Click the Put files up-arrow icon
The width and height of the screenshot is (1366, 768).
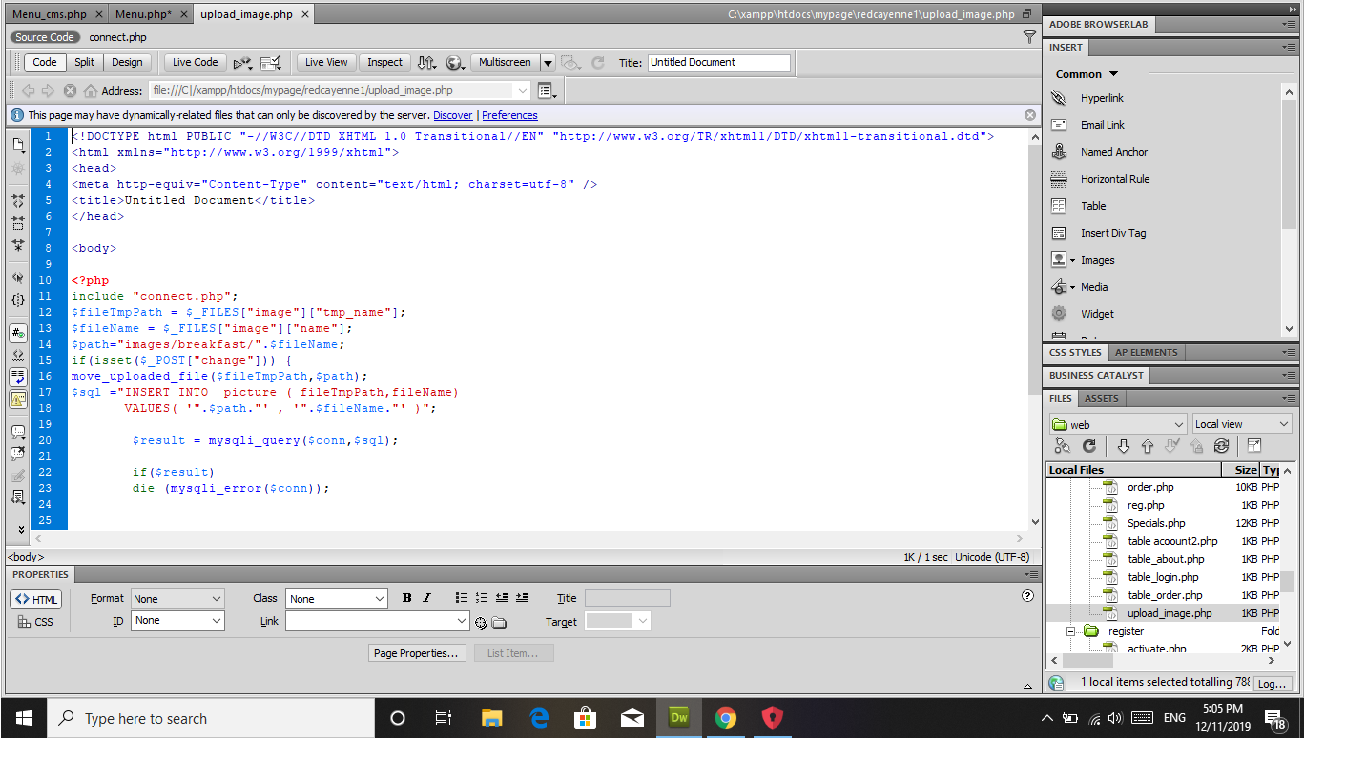tap(1147, 446)
